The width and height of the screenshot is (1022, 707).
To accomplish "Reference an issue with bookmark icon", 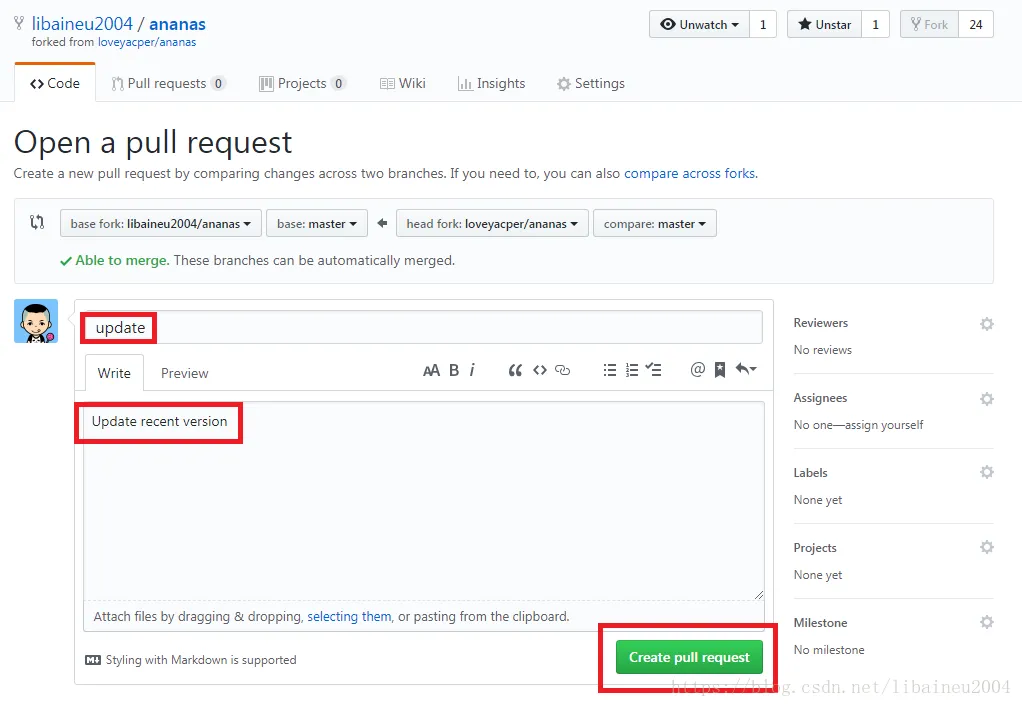I will [720, 370].
